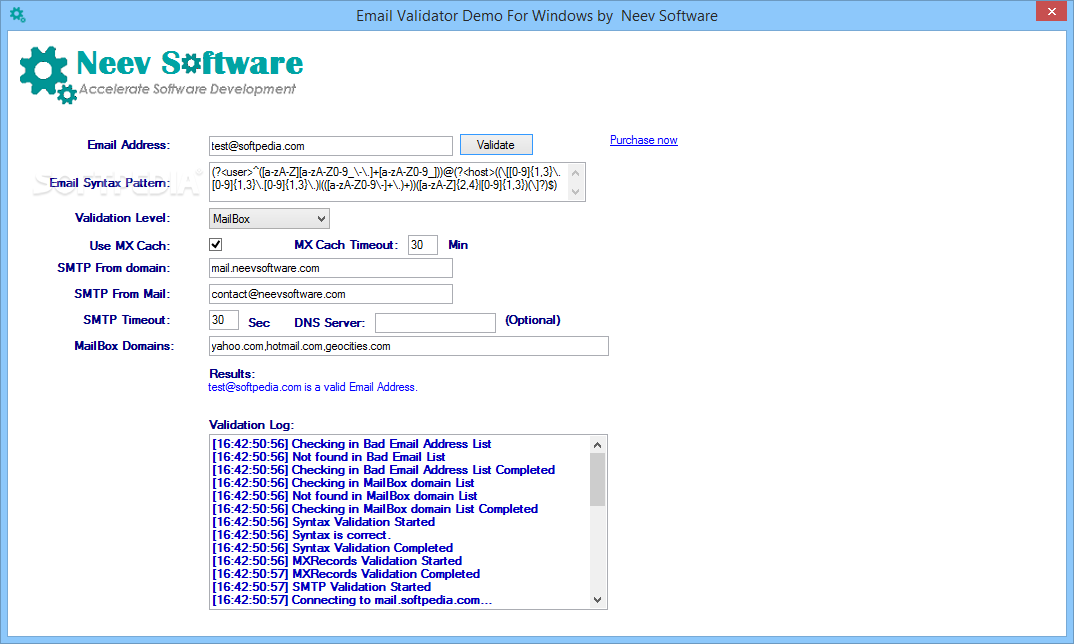Click the Validate button
This screenshot has width=1074, height=644.
click(496, 145)
